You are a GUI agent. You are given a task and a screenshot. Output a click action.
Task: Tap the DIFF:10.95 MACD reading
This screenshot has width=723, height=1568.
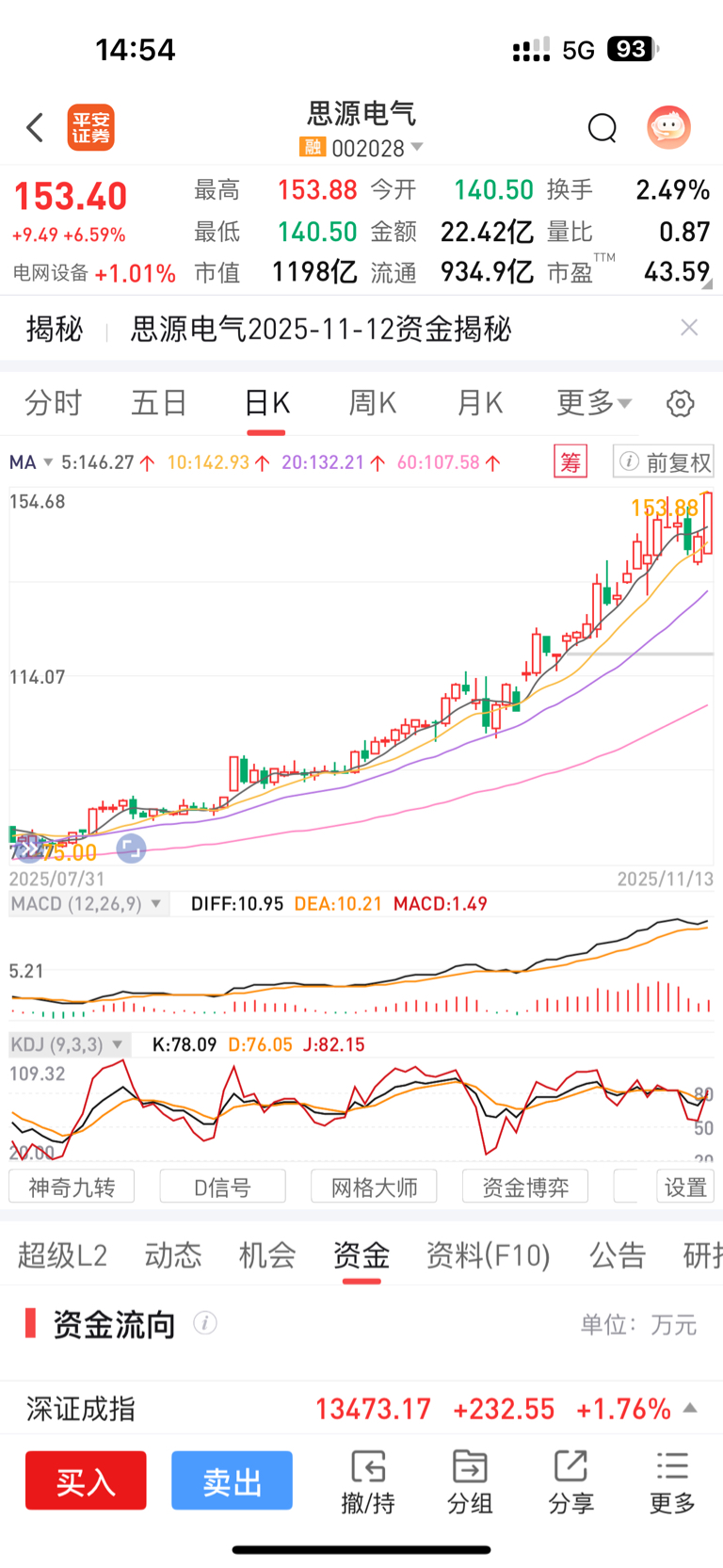pos(237,904)
